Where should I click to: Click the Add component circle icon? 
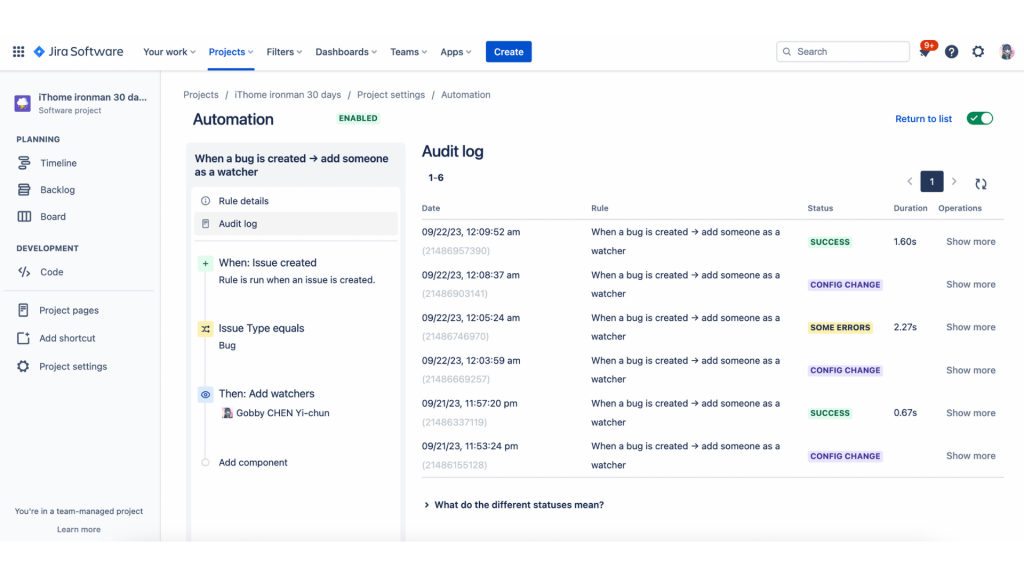[206, 462]
